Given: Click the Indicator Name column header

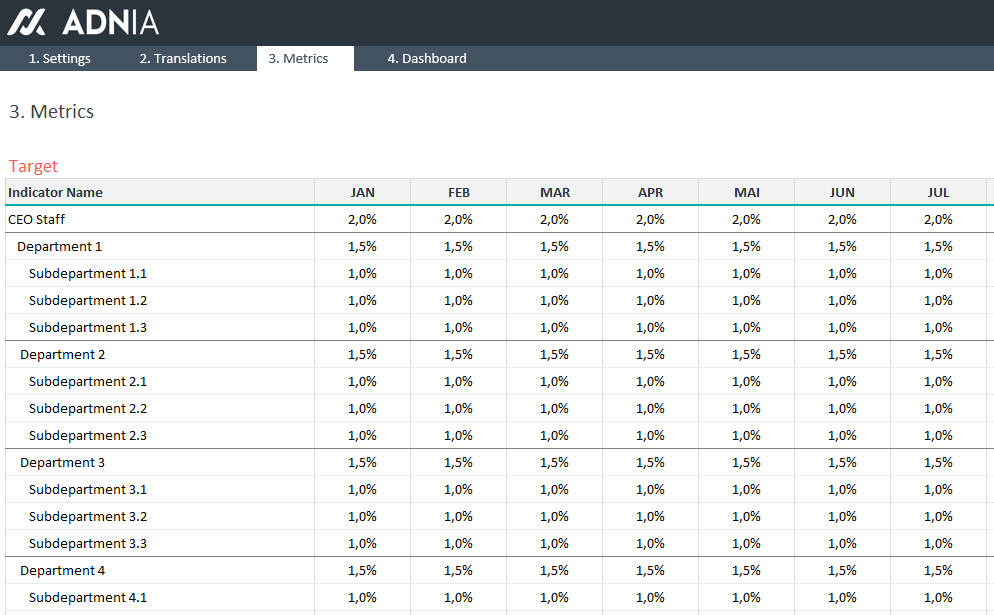Looking at the screenshot, I should point(55,193).
